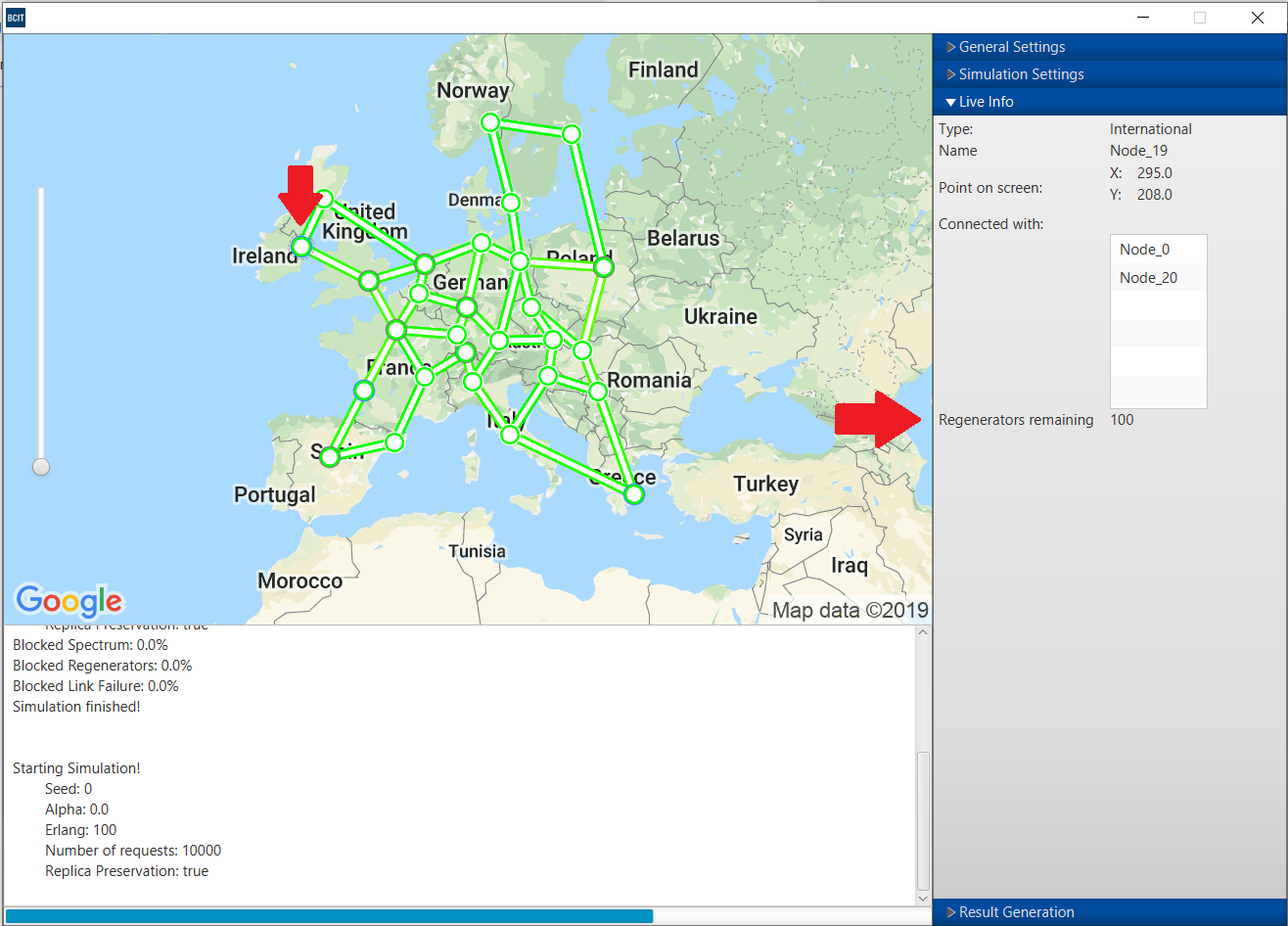Click the 'Alpha: 0.0' log entry
The height and width of the screenshot is (926, 1288).
click(x=77, y=810)
